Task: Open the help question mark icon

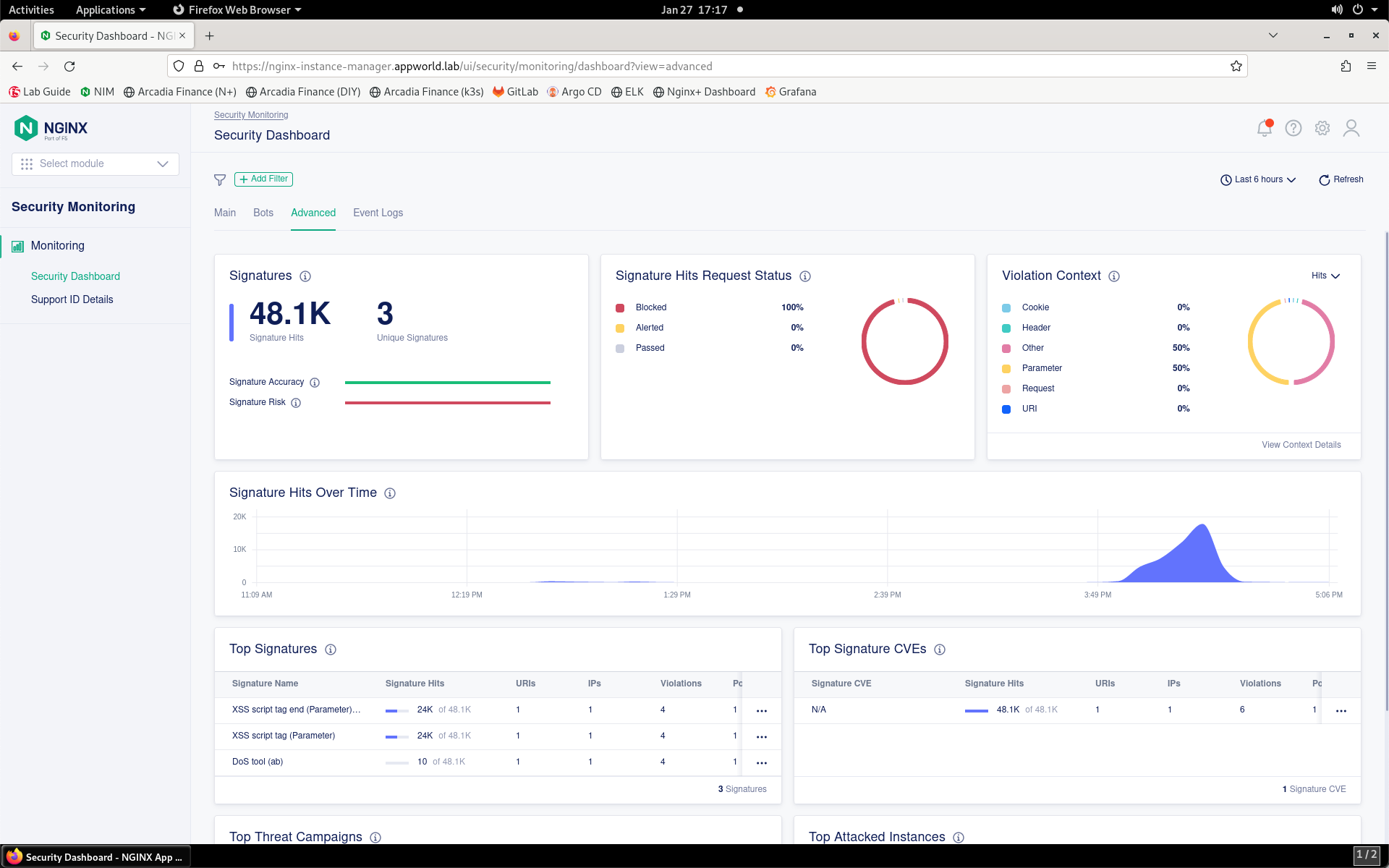Action: coord(1294,128)
